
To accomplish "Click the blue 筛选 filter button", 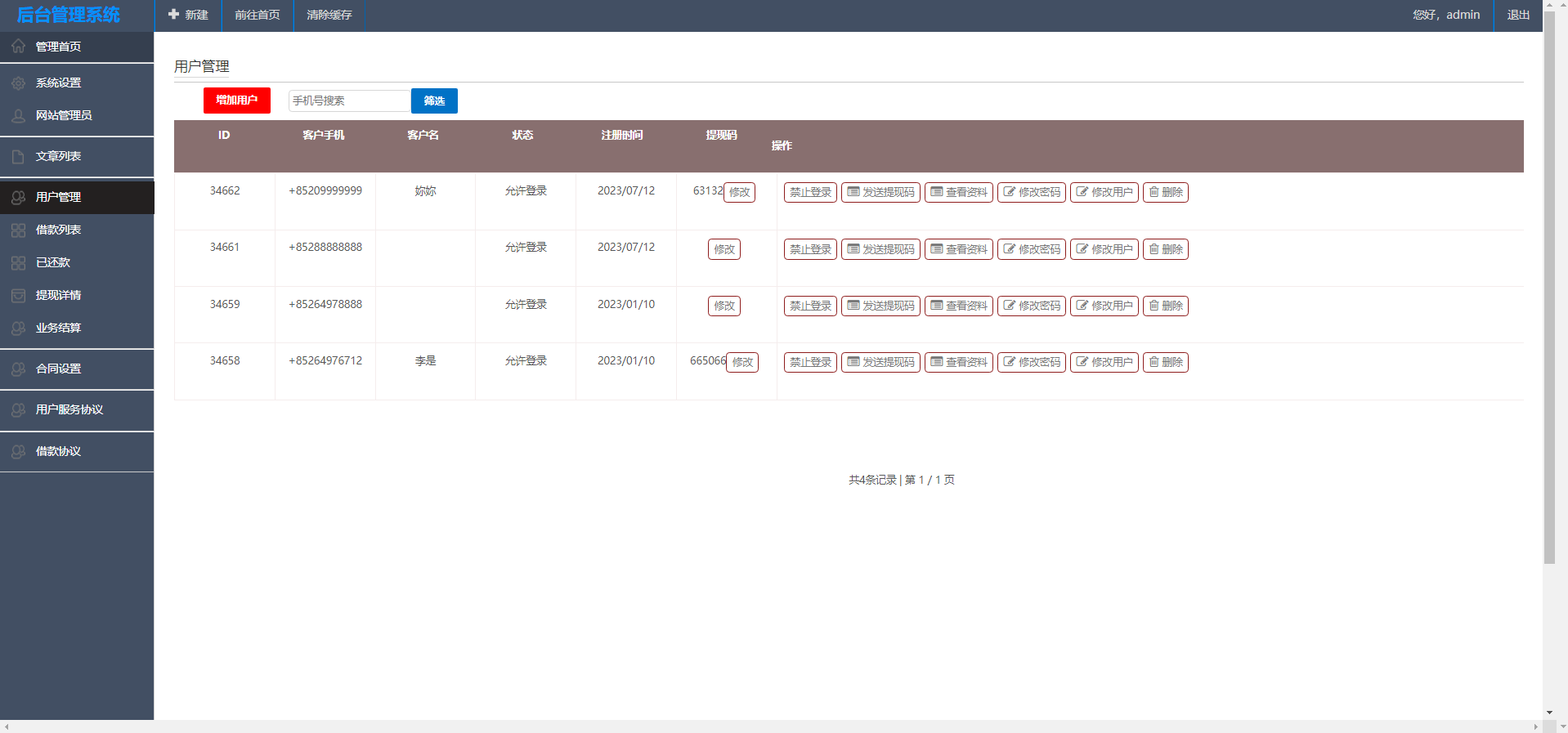I will click(x=434, y=101).
